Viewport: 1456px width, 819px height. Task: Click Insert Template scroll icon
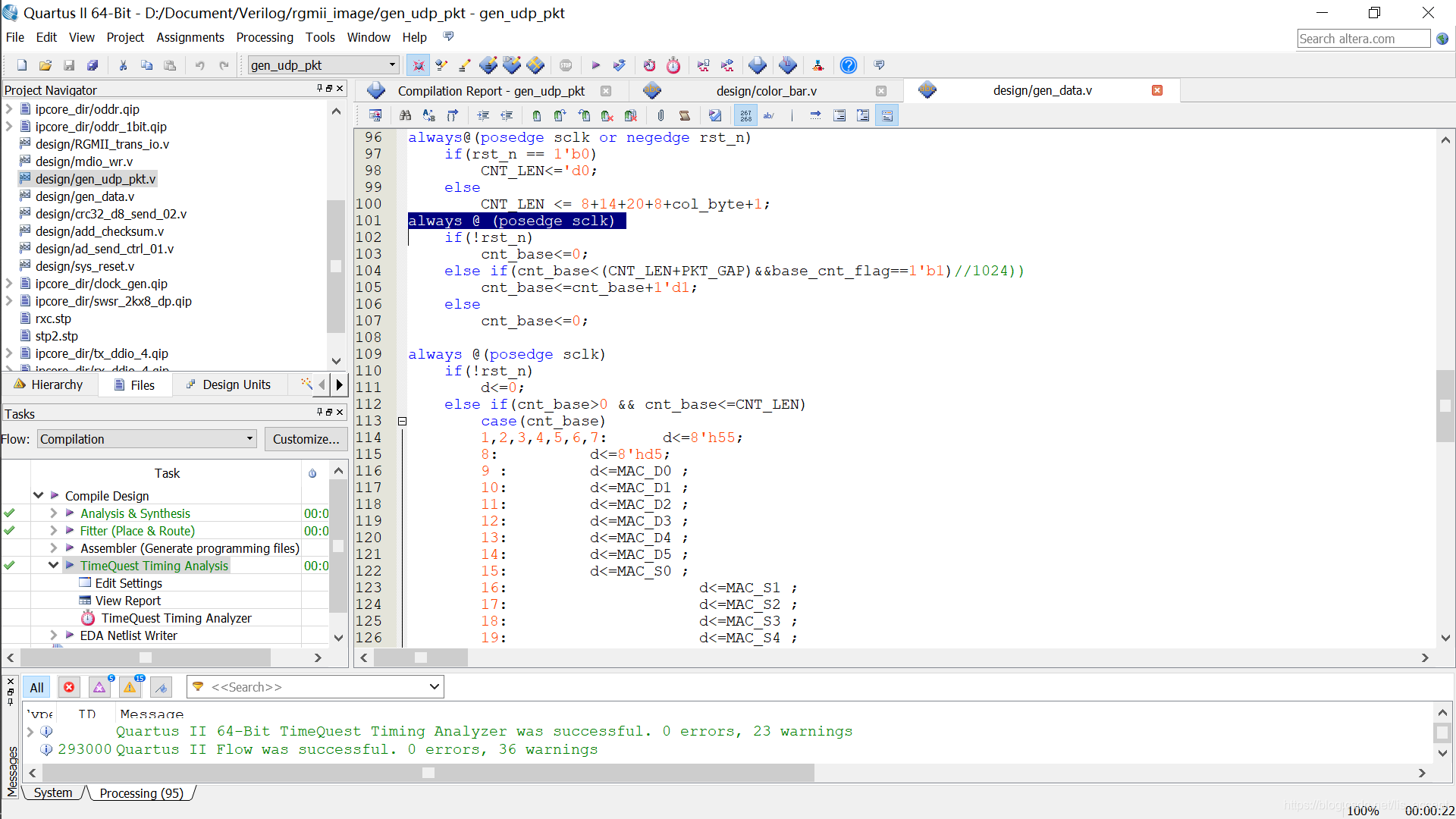(685, 115)
